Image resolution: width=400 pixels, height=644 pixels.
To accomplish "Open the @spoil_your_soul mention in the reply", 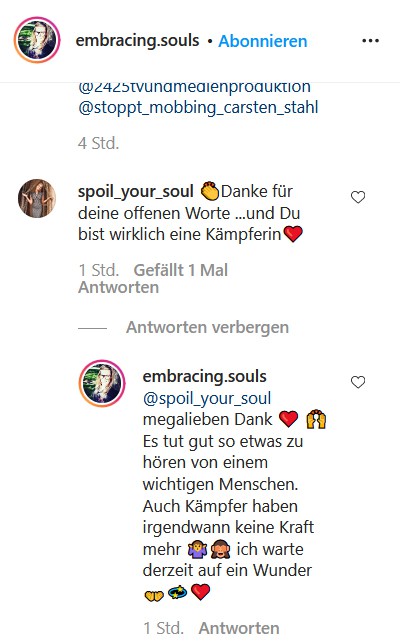I will (x=207, y=398).
